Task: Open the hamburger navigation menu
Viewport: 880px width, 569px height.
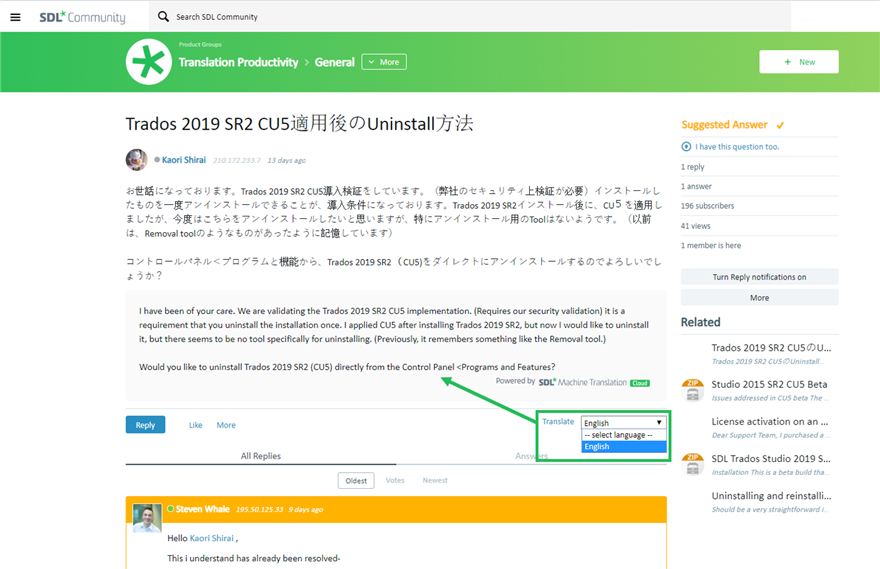Action: tap(16, 17)
